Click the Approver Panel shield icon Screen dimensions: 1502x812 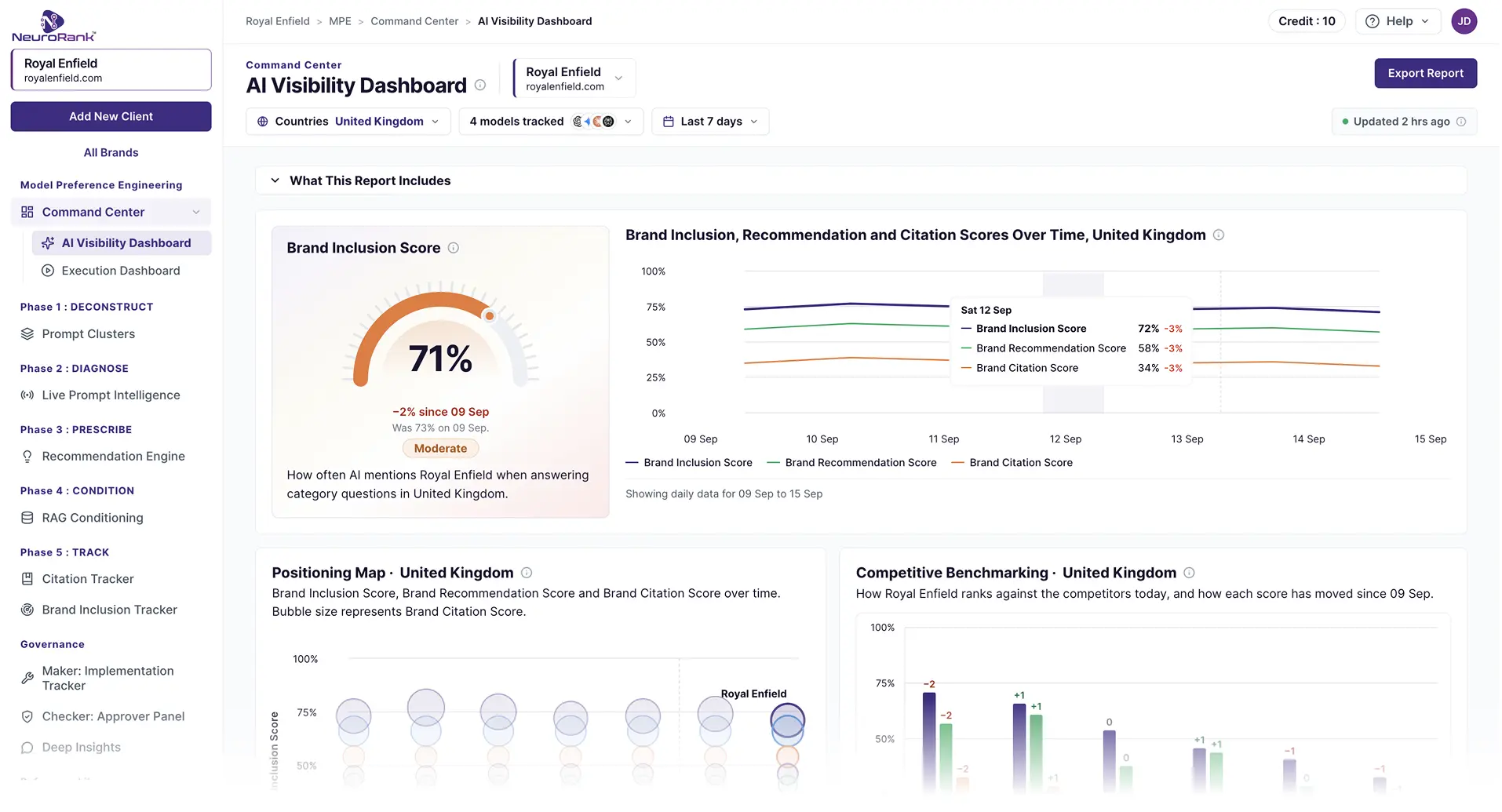(x=27, y=716)
